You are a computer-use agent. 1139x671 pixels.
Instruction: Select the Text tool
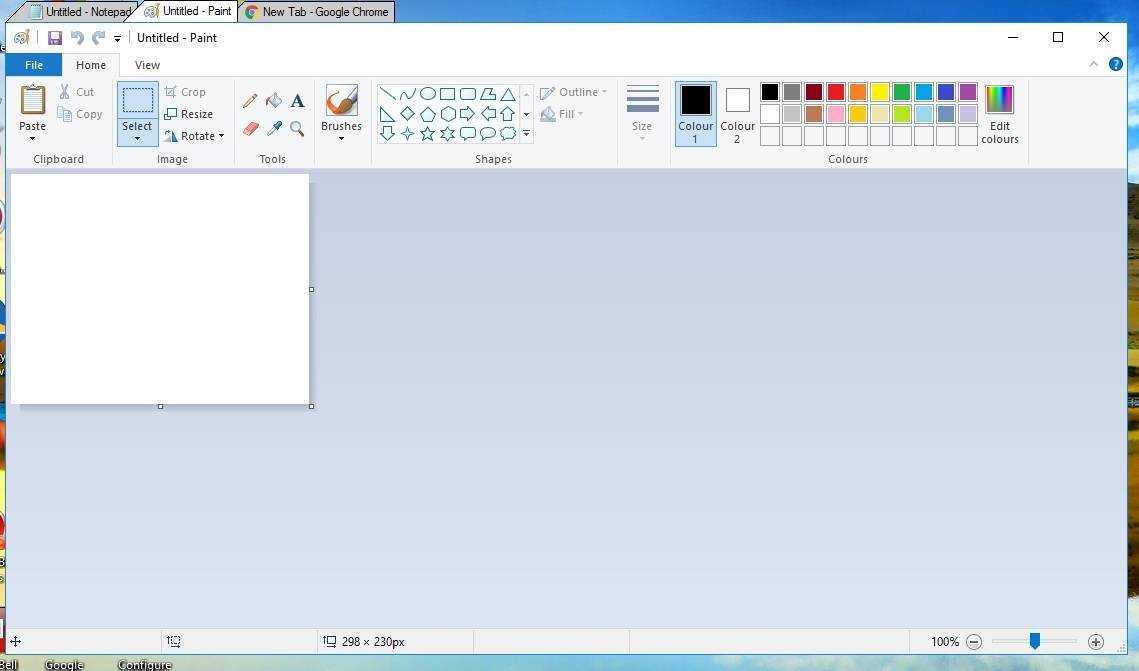click(x=297, y=101)
